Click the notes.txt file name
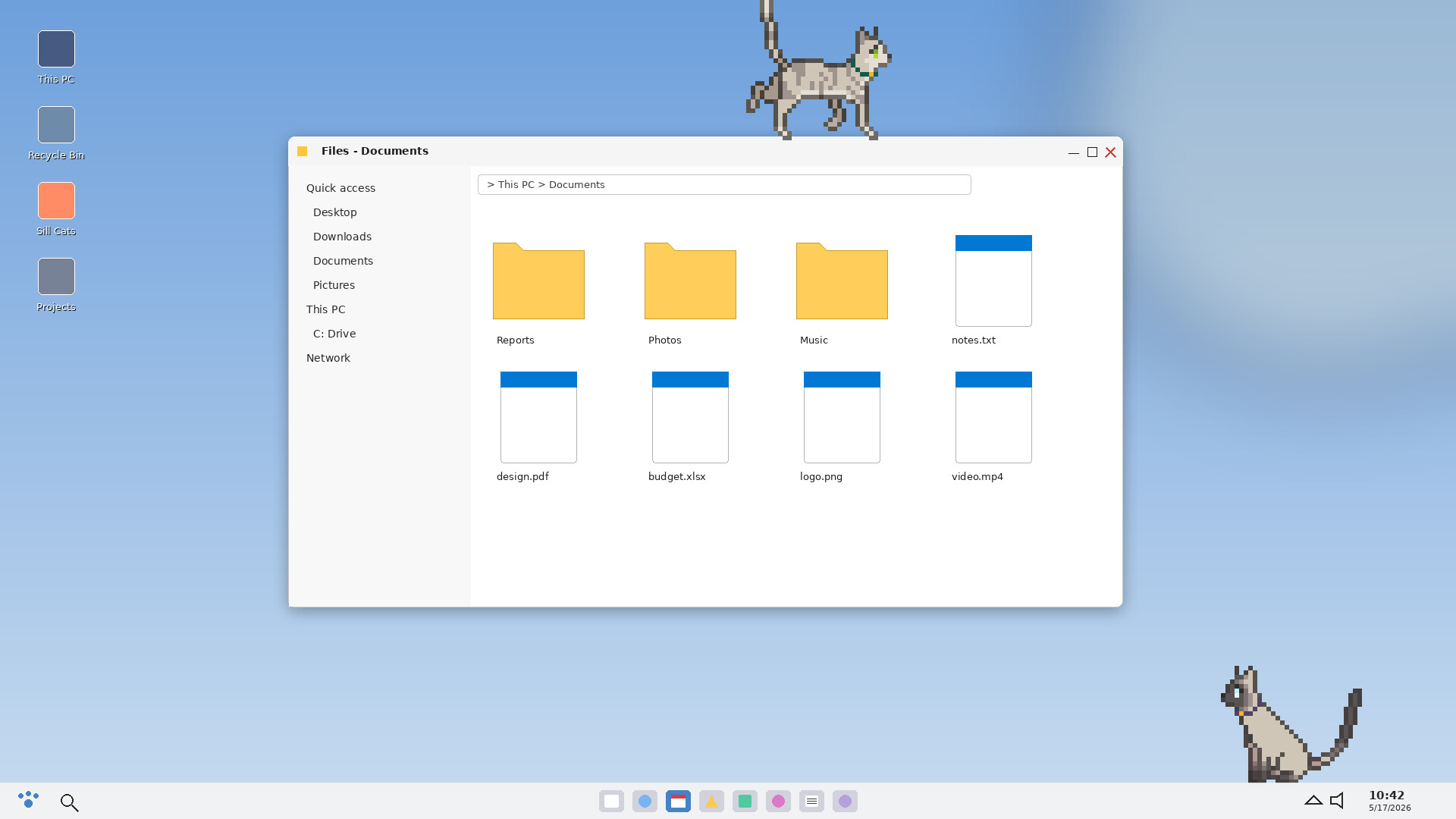1456x819 pixels. pos(974,340)
